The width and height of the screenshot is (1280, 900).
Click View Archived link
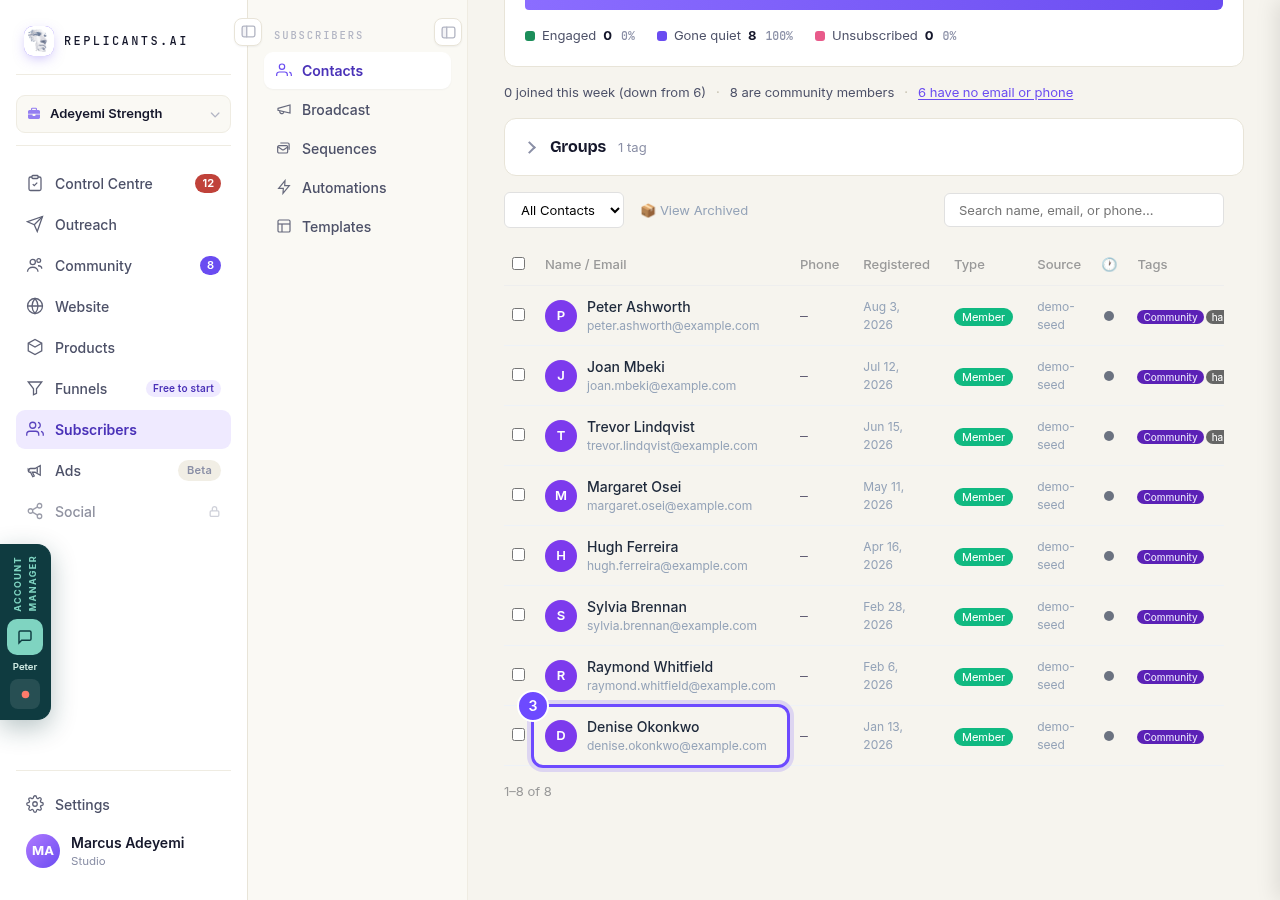point(694,210)
